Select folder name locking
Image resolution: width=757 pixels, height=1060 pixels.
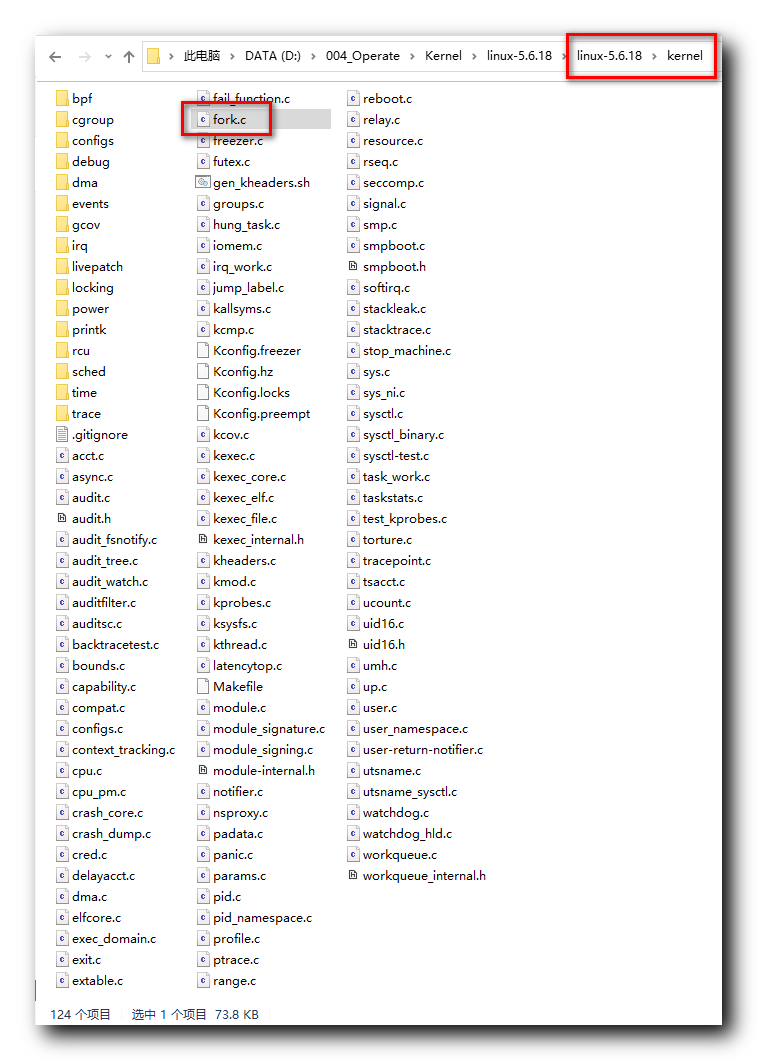tap(93, 288)
